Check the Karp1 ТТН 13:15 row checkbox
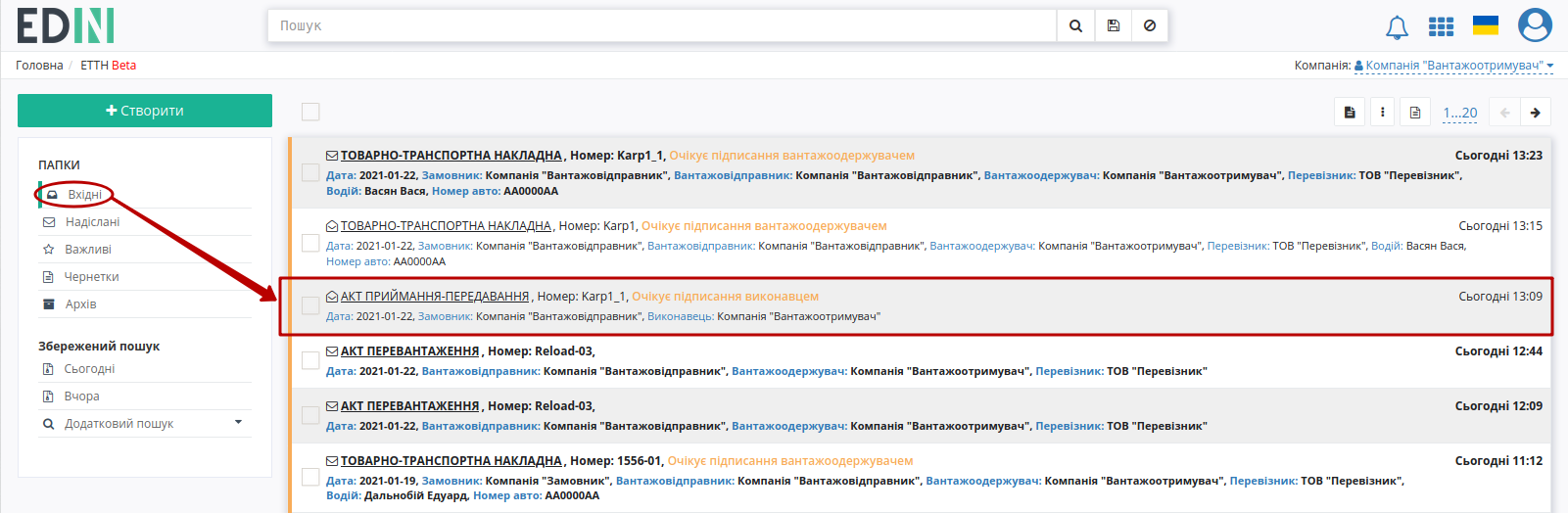This screenshot has width=1568, height=513. tap(310, 243)
